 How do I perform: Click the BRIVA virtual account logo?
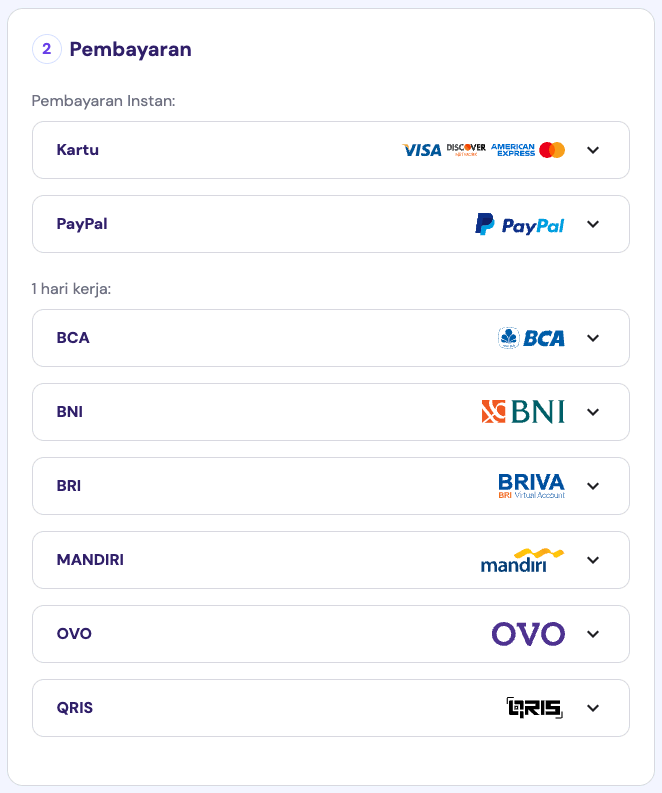(531, 486)
